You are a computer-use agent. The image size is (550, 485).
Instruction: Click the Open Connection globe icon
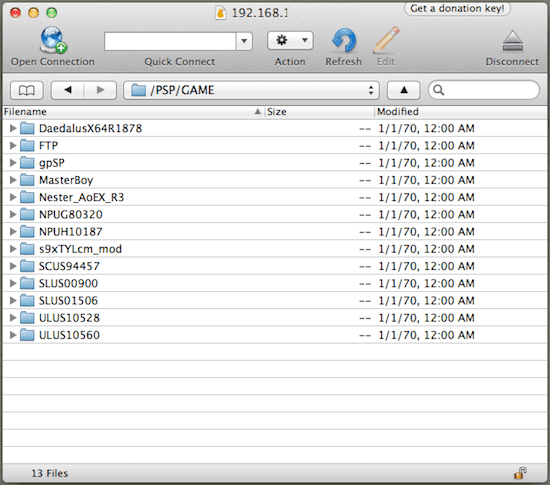click(53, 40)
